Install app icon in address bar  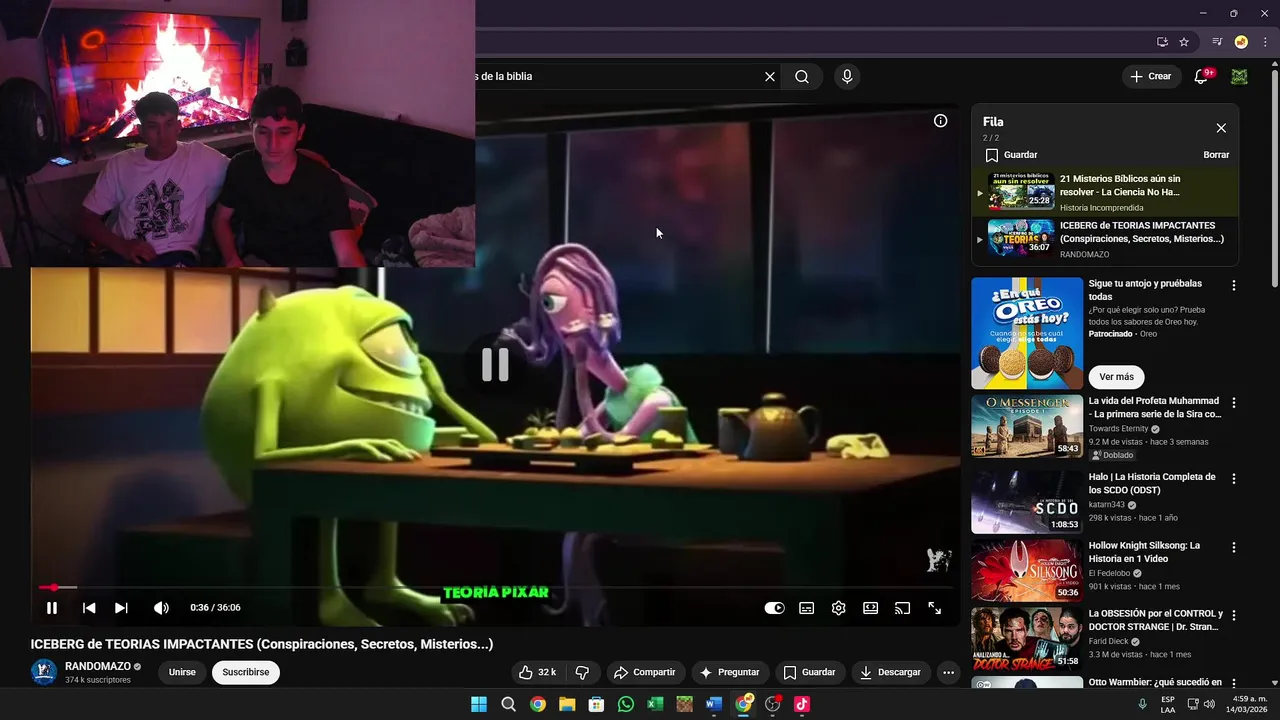pyautogui.click(x=1162, y=42)
